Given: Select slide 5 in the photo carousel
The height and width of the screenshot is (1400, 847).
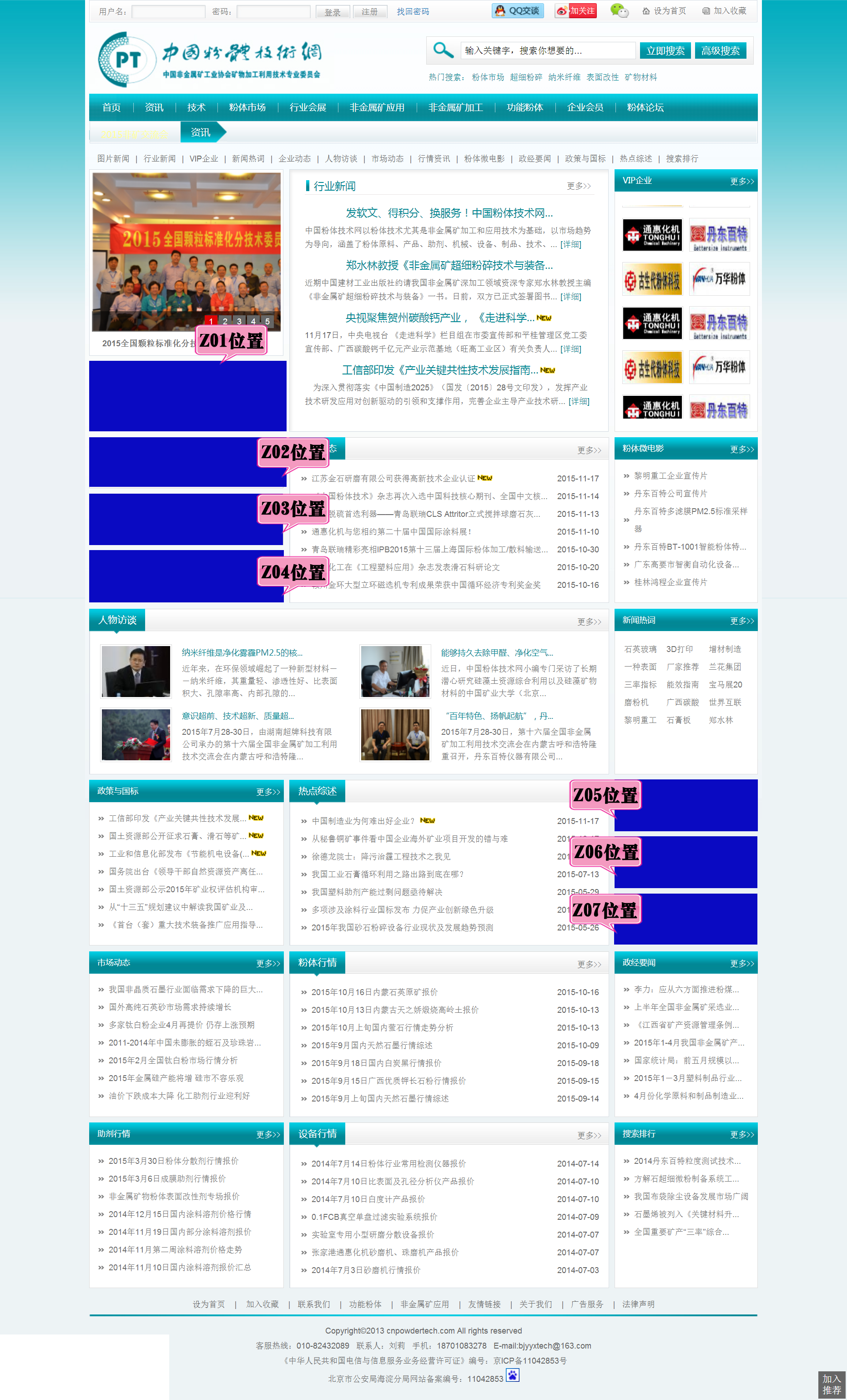Looking at the screenshot, I should [267, 321].
